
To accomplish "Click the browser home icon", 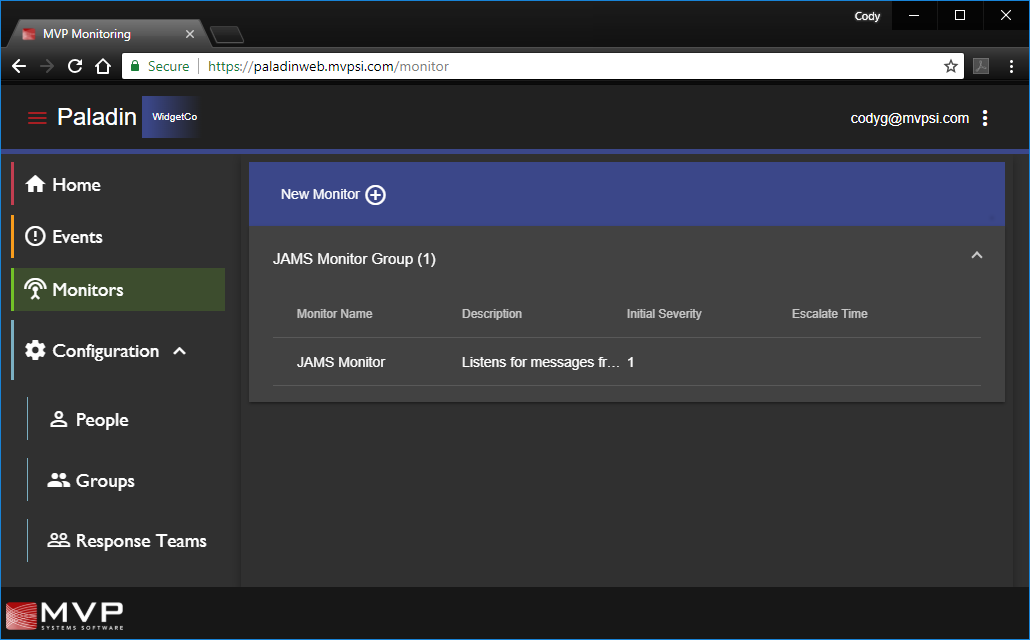I will point(102,66).
